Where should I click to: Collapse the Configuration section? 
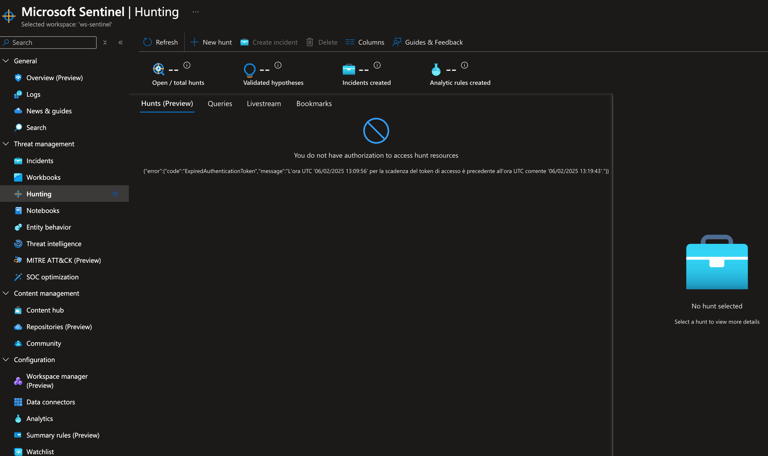coord(6,360)
